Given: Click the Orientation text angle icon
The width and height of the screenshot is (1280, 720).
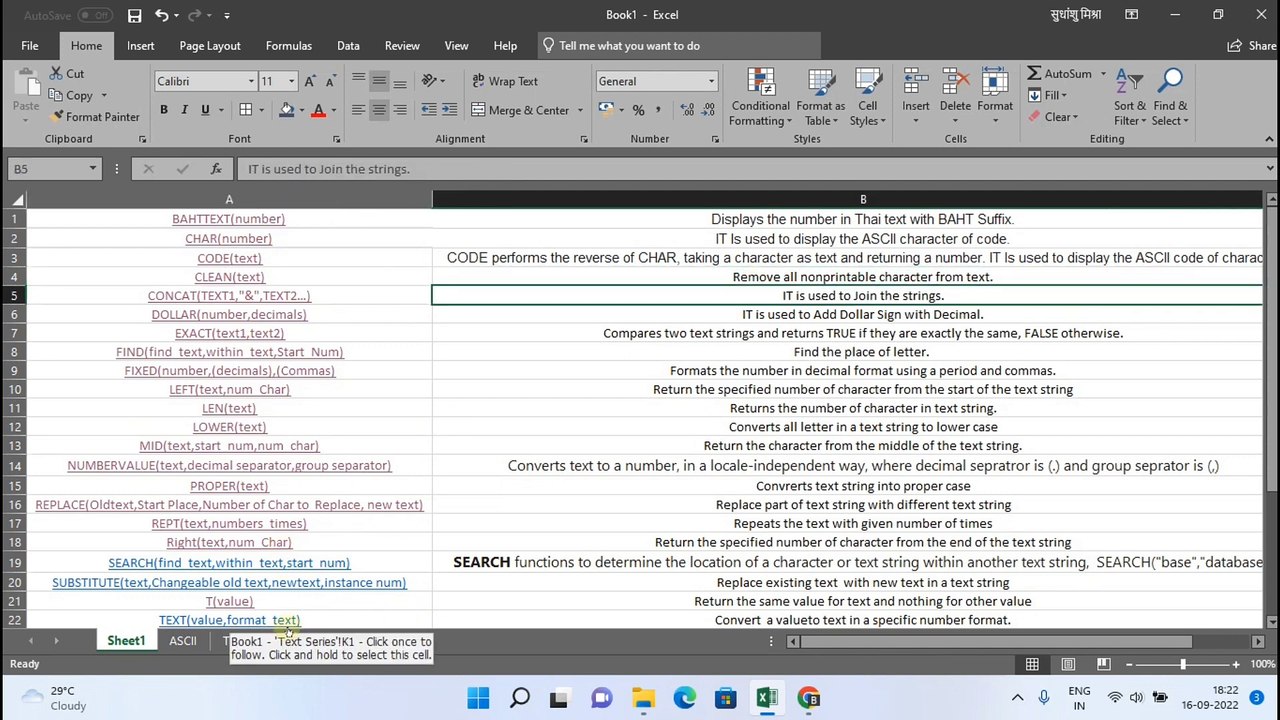Looking at the screenshot, I should (x=430, y=81).
